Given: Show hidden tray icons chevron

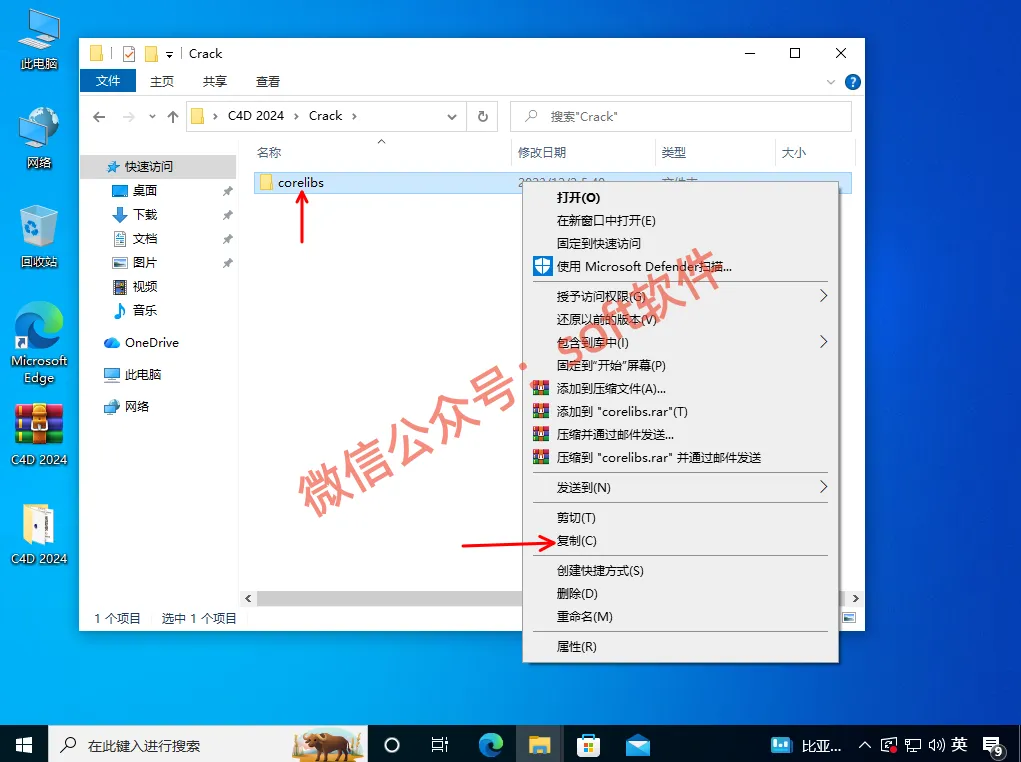Looking at the screenshot, I should tap(864, 744).
